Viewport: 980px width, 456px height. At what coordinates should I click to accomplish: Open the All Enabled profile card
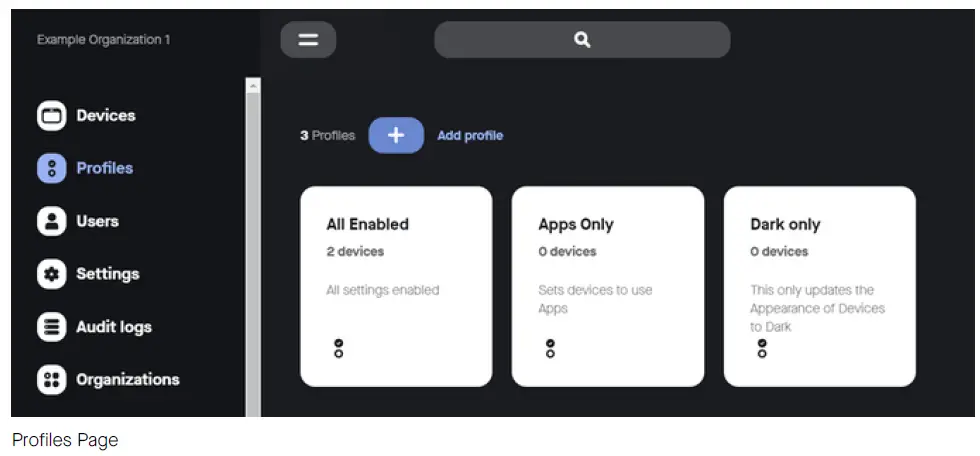[x=396, y=285]
